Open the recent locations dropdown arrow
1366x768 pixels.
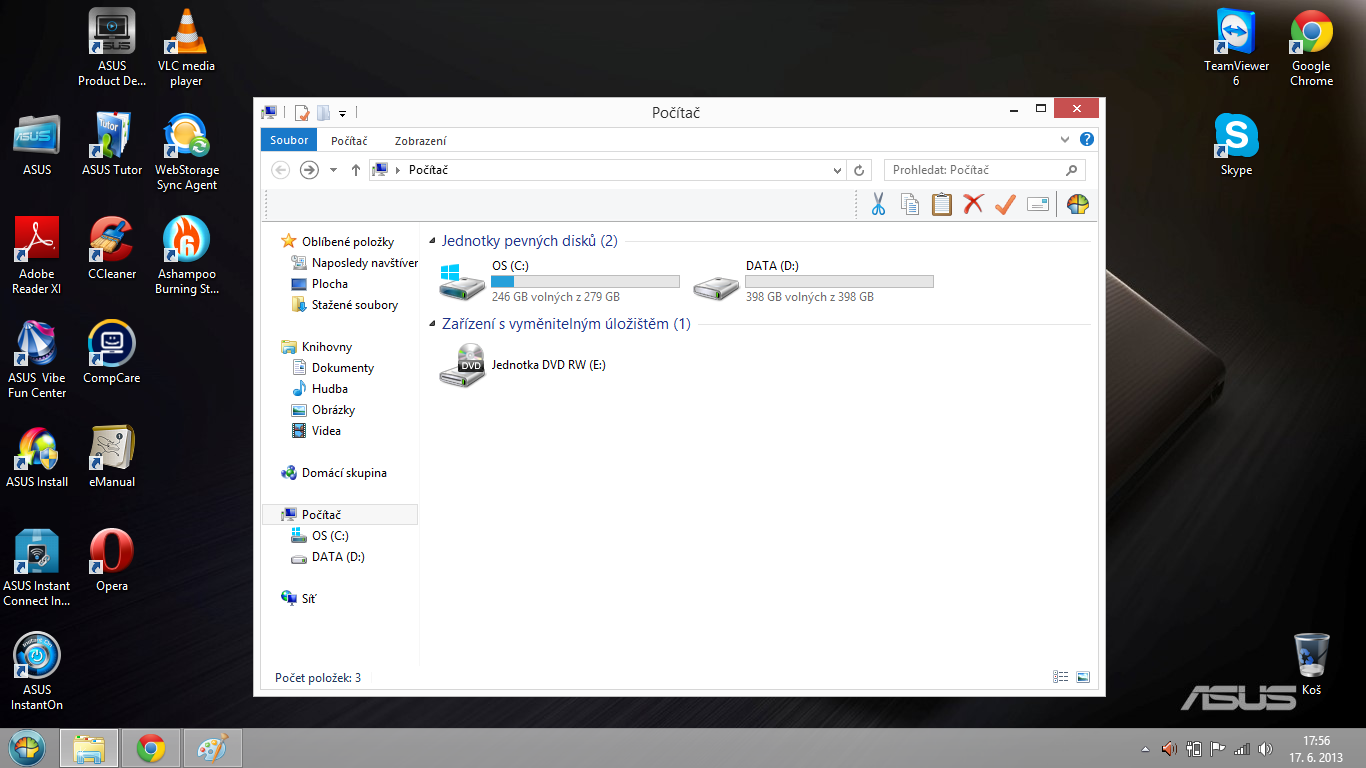pos(333,170)
